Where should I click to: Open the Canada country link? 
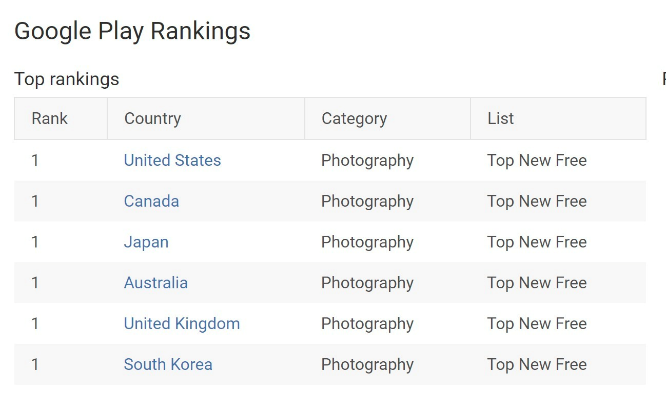tap(151, 201)
